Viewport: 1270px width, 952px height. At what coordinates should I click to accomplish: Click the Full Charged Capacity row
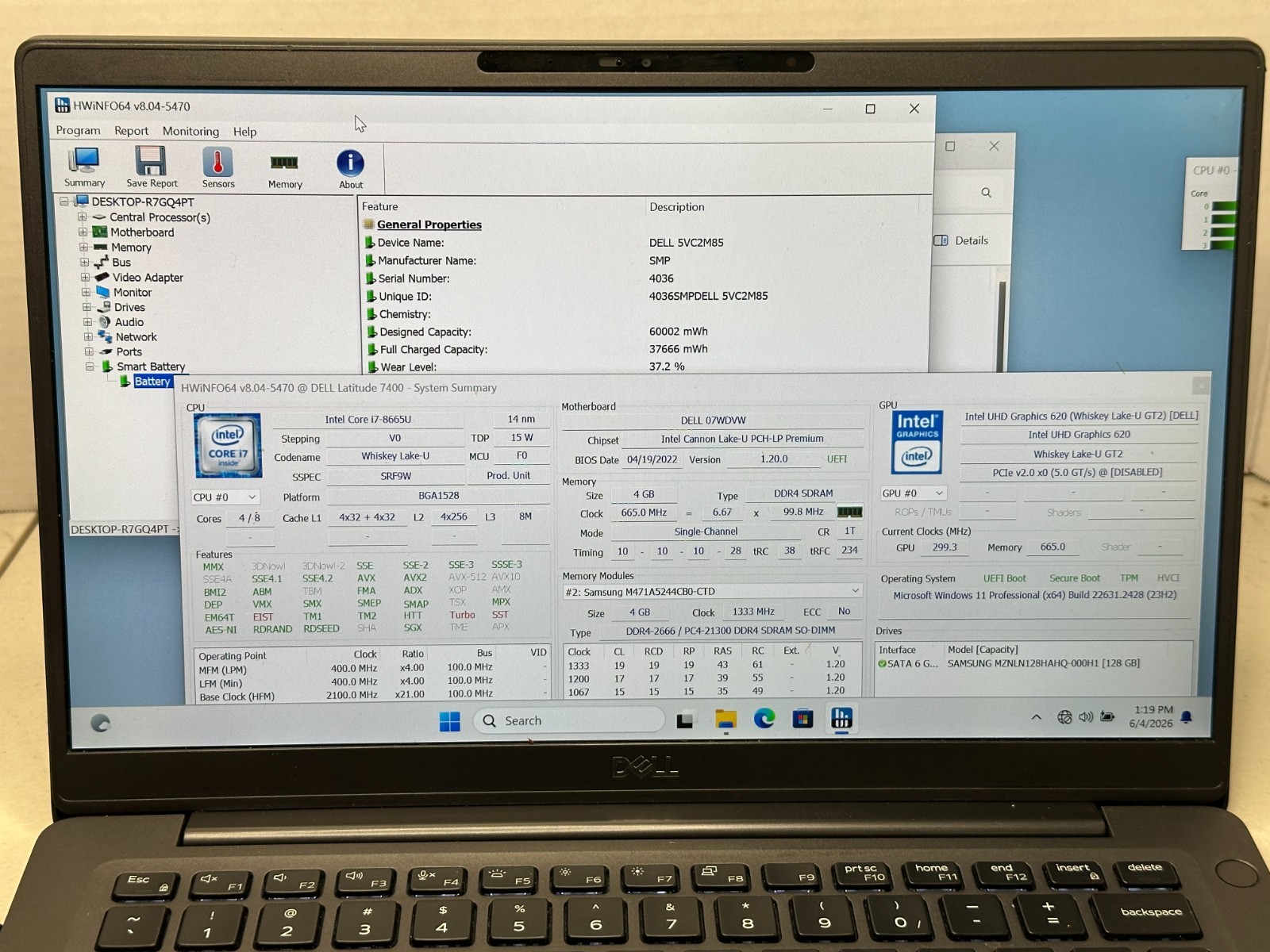(x=645, y=349)
